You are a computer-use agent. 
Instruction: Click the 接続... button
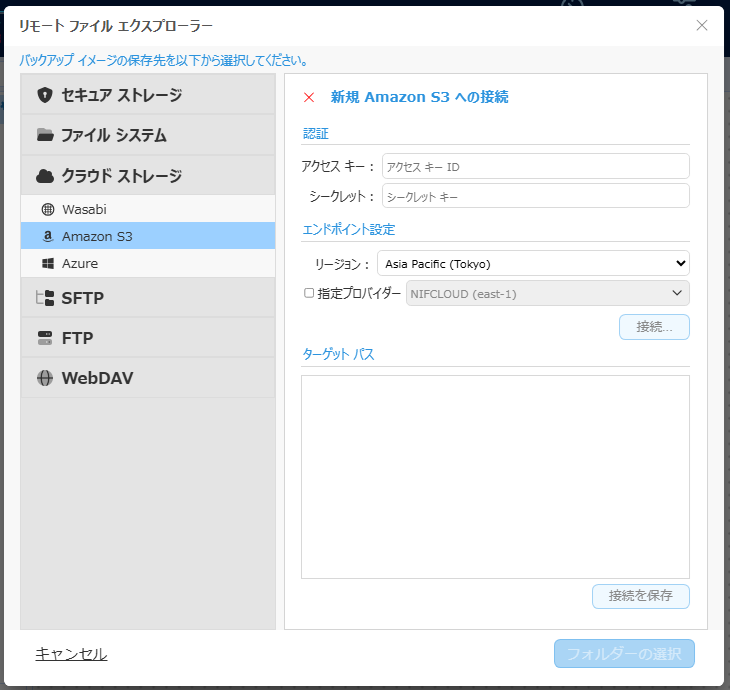click(x=654, y=327)
